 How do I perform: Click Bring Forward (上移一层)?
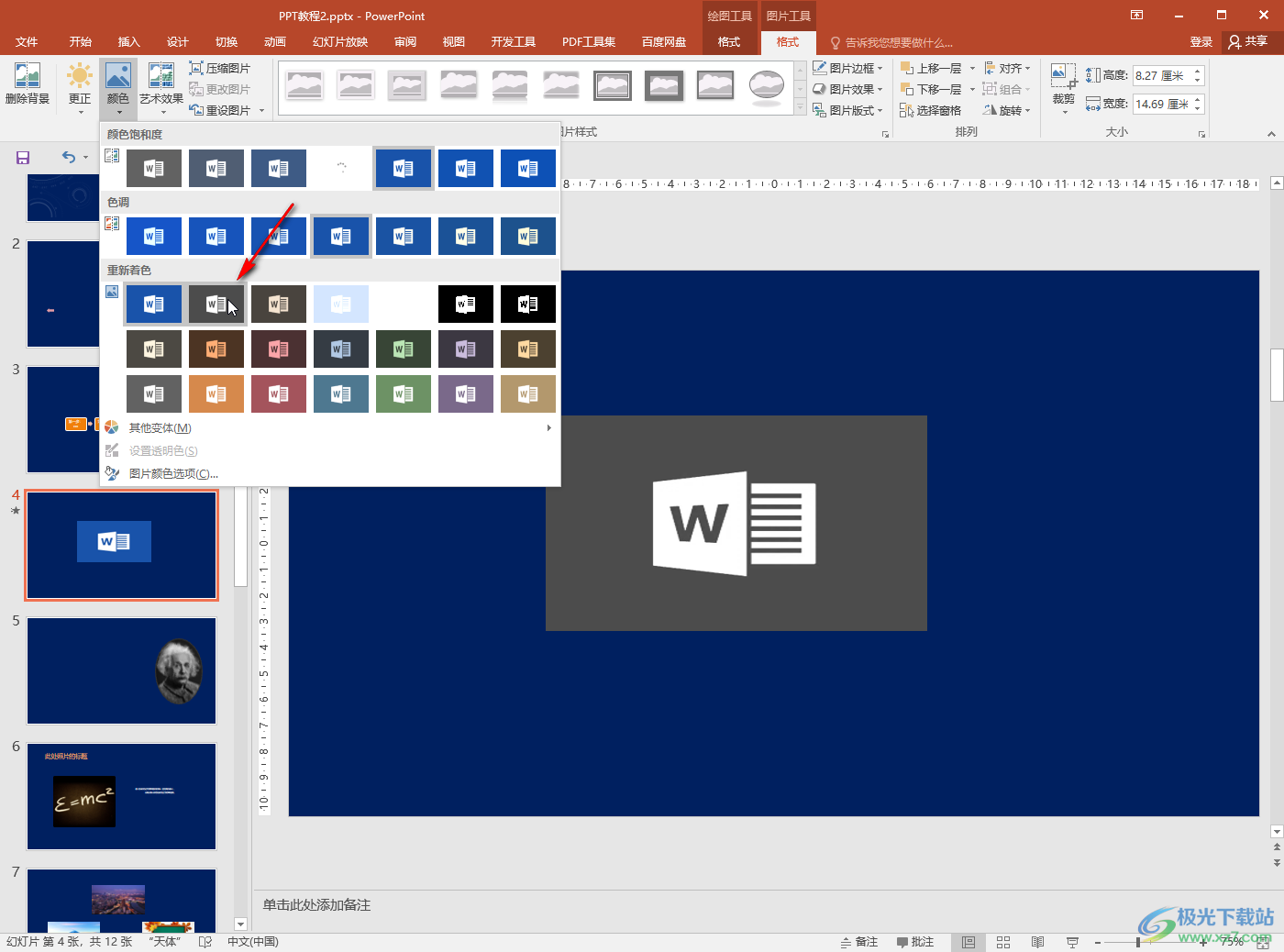click(x=931, y=68)
